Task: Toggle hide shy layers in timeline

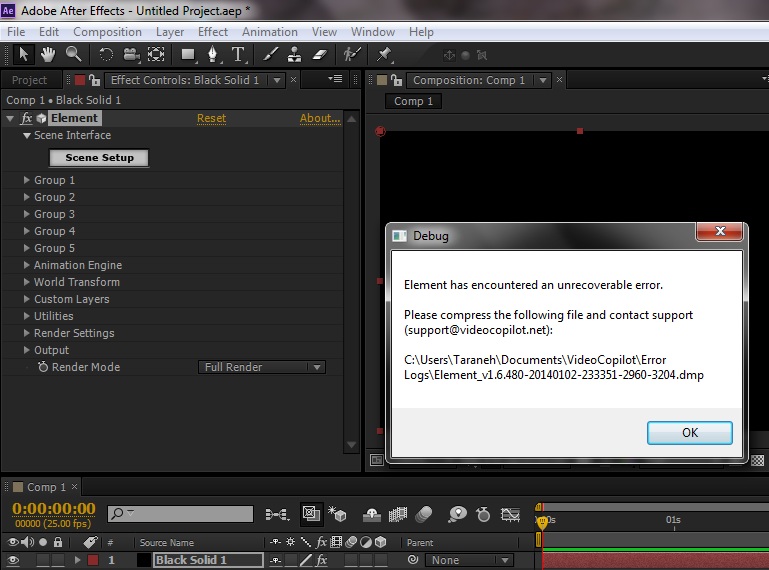Action: click(x=371, y=514)
